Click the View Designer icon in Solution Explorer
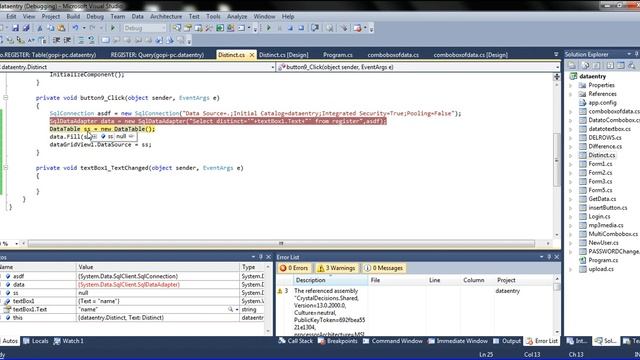Image resolution: width=640 pixels, height=360 pixels. [620, 65]
